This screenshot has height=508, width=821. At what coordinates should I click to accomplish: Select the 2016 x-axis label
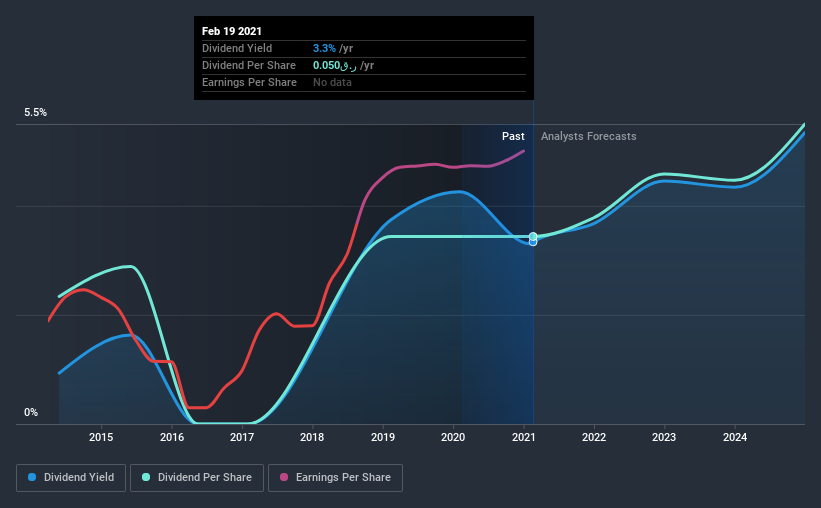[172, 437]
